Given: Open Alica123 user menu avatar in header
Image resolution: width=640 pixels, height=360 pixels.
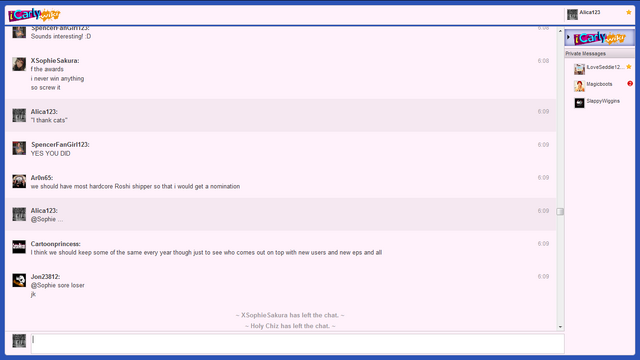Looking at the screenshot, I should (572, 14).
